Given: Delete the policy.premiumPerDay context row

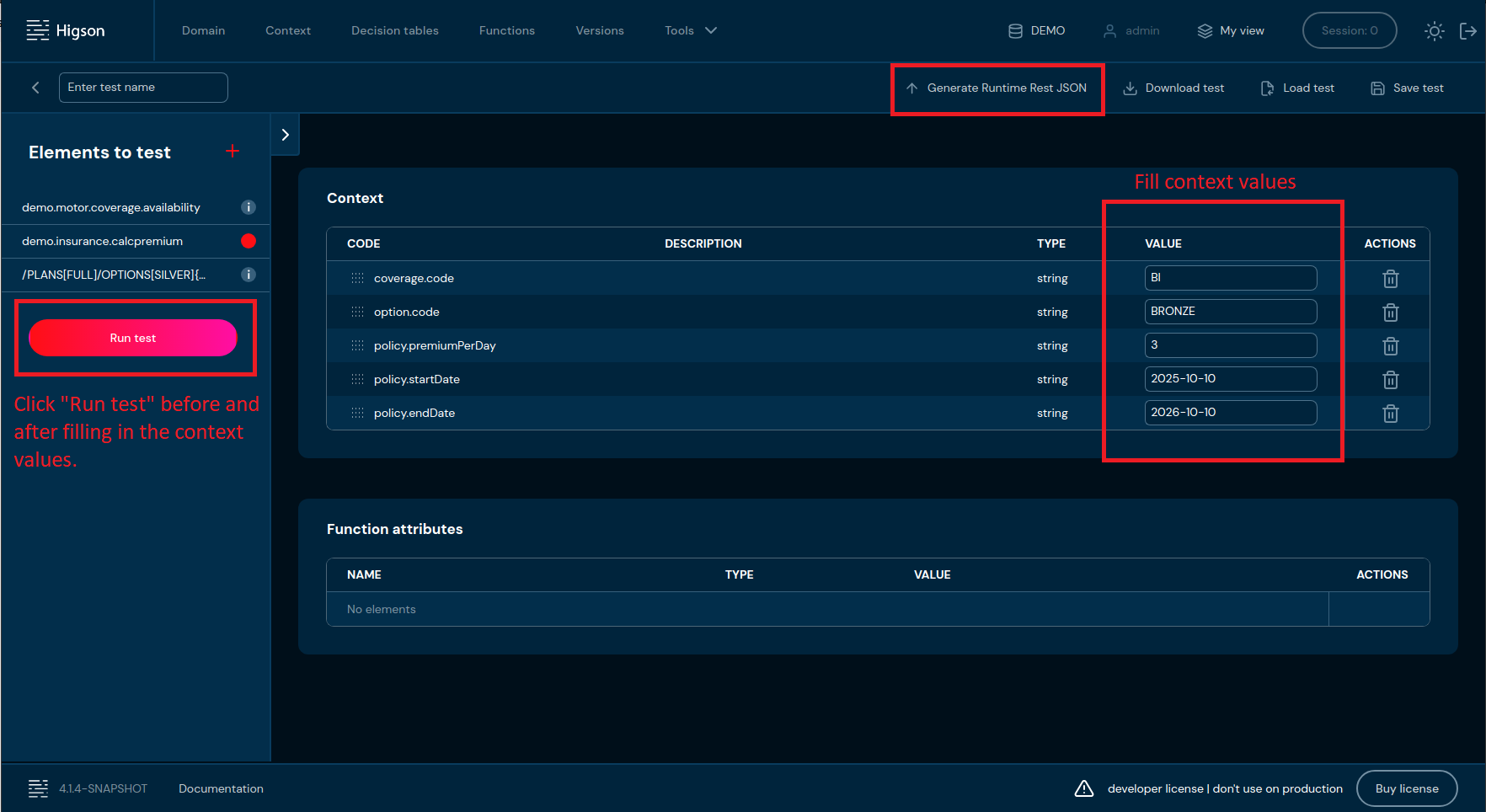Looking at the screenshot, I should 1391,345.
